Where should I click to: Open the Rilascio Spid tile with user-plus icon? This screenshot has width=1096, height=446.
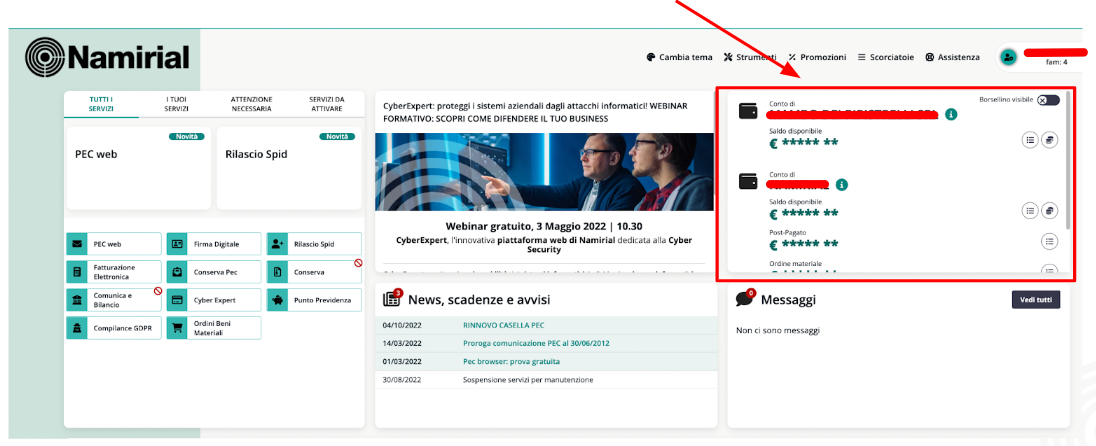[x=315, y=244]
